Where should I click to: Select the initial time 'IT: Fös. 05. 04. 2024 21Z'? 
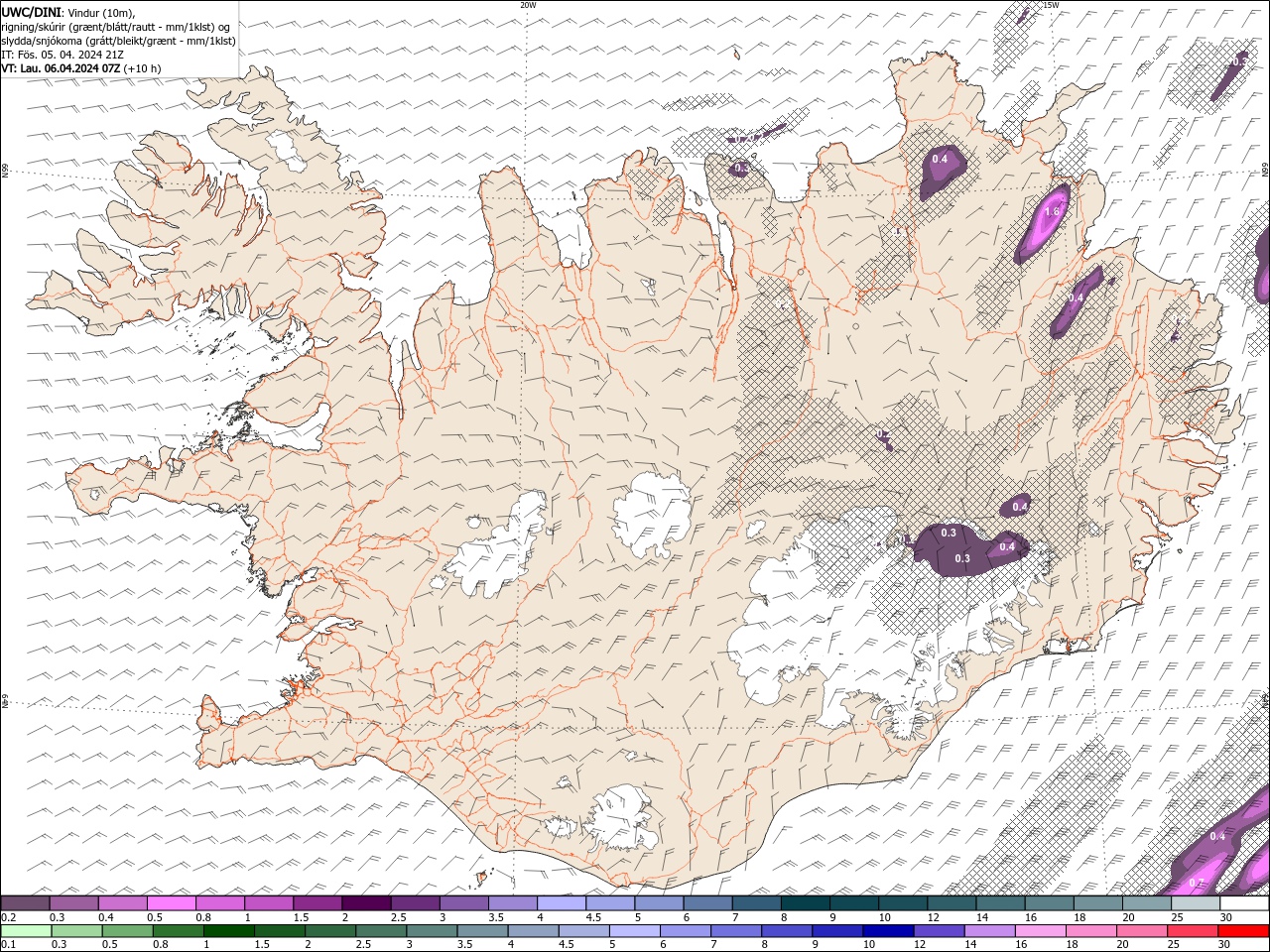pos(62,55)
